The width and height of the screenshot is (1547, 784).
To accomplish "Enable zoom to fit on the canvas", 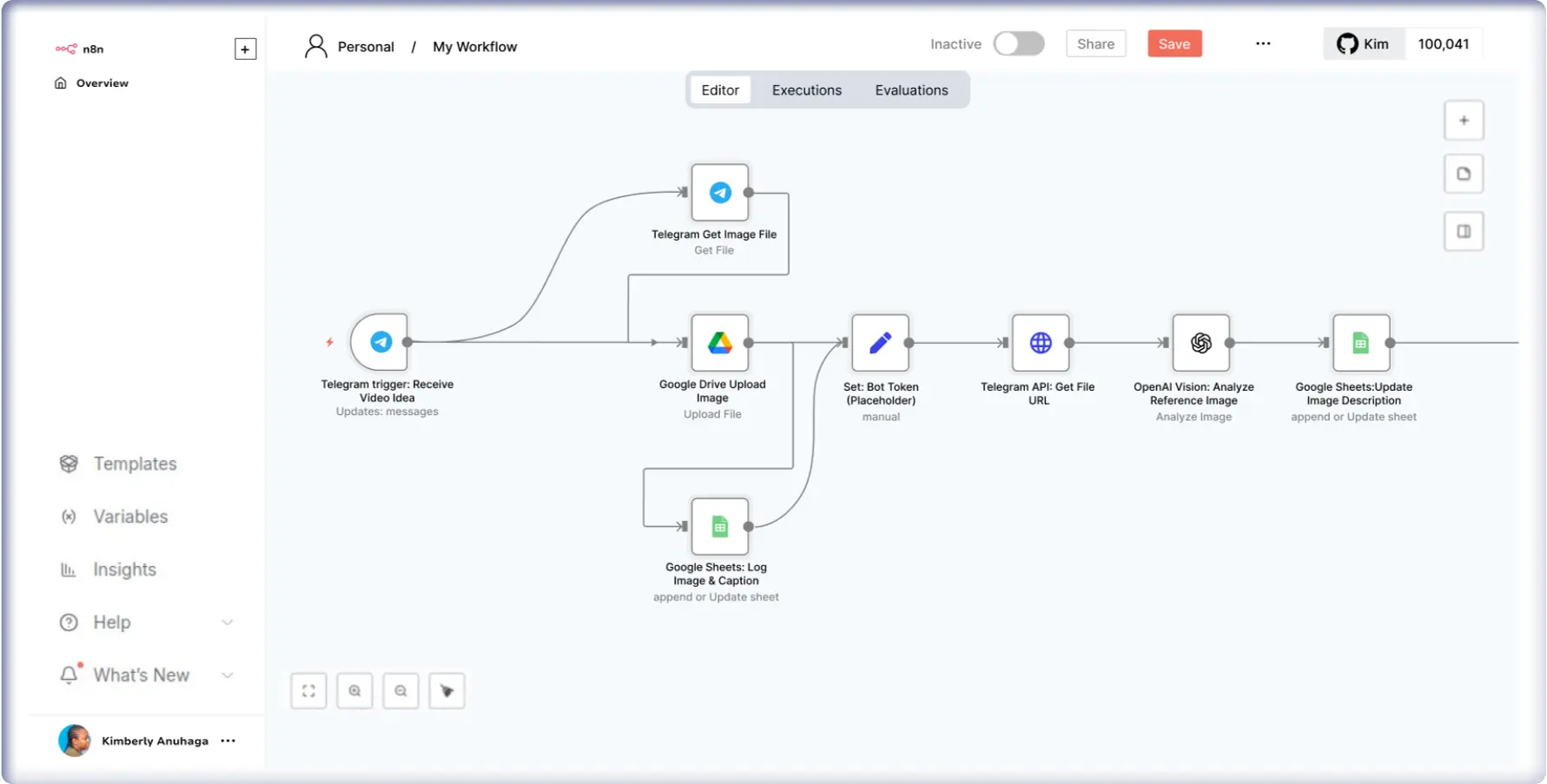I will [x=308, y=690].
